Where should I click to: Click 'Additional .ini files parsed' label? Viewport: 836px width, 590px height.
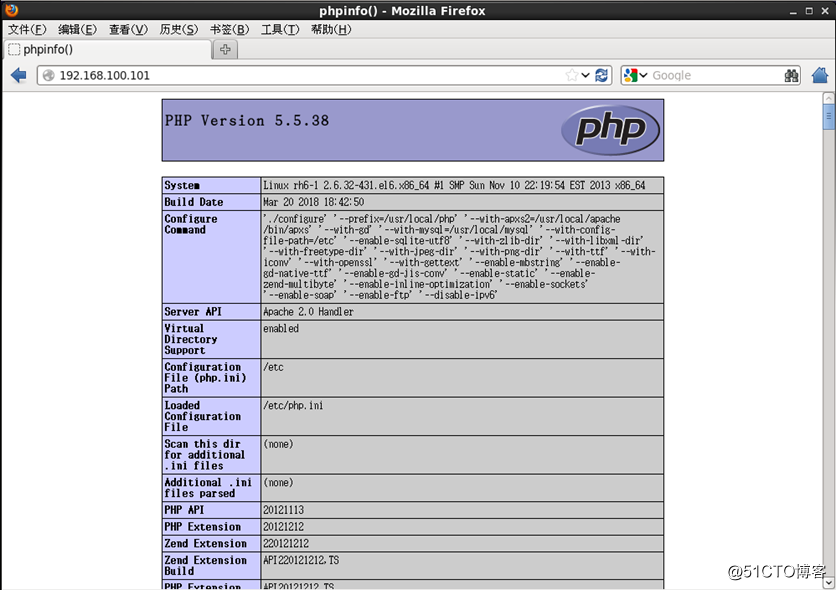click(208, 488)
